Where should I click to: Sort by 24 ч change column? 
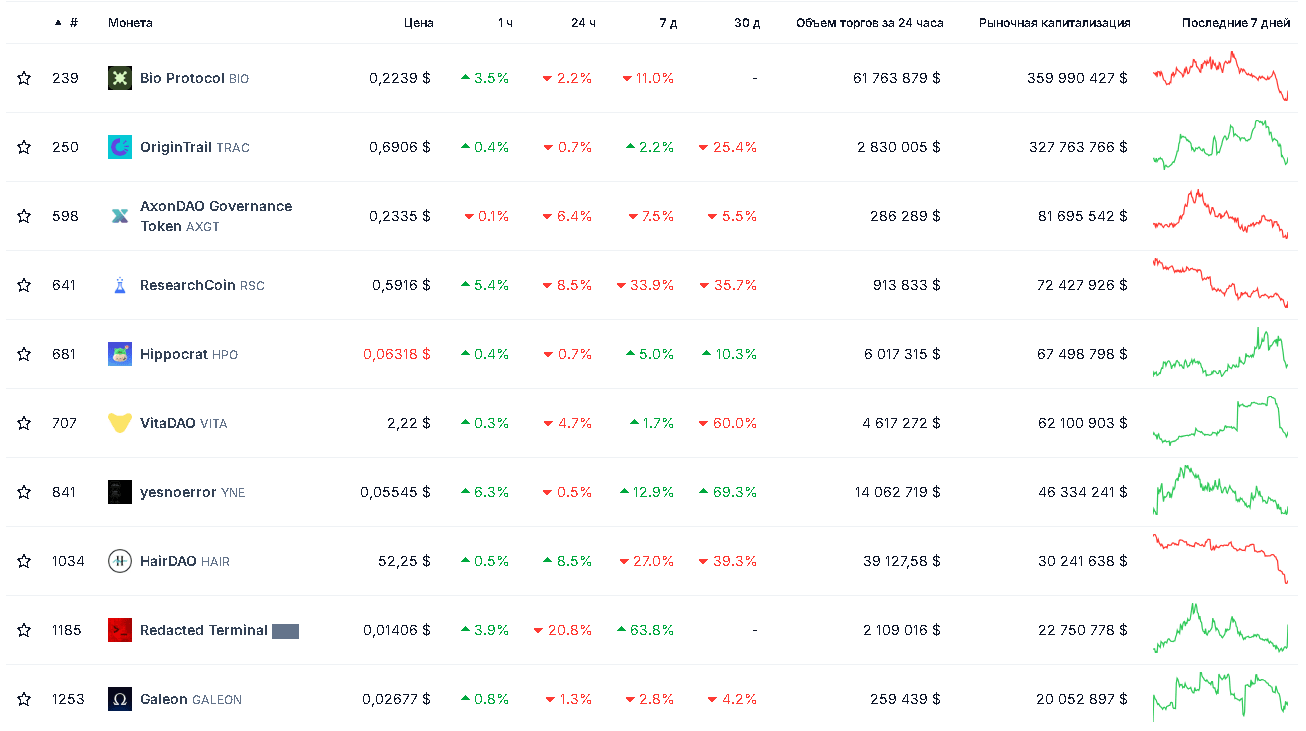click(x=583, y=22)
